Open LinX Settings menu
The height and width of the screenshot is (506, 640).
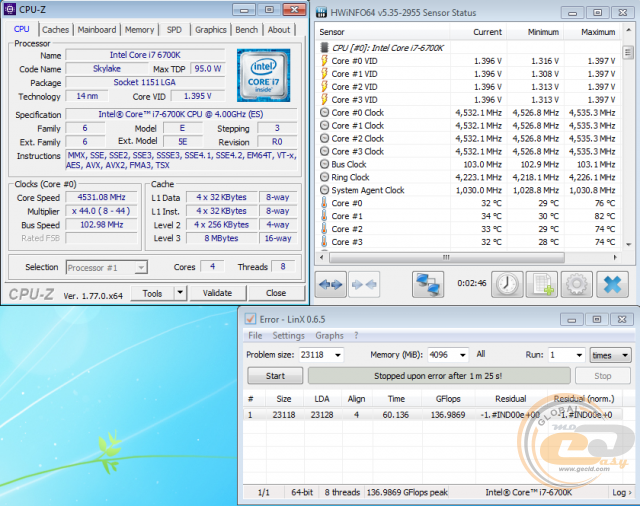coord(289,335)
